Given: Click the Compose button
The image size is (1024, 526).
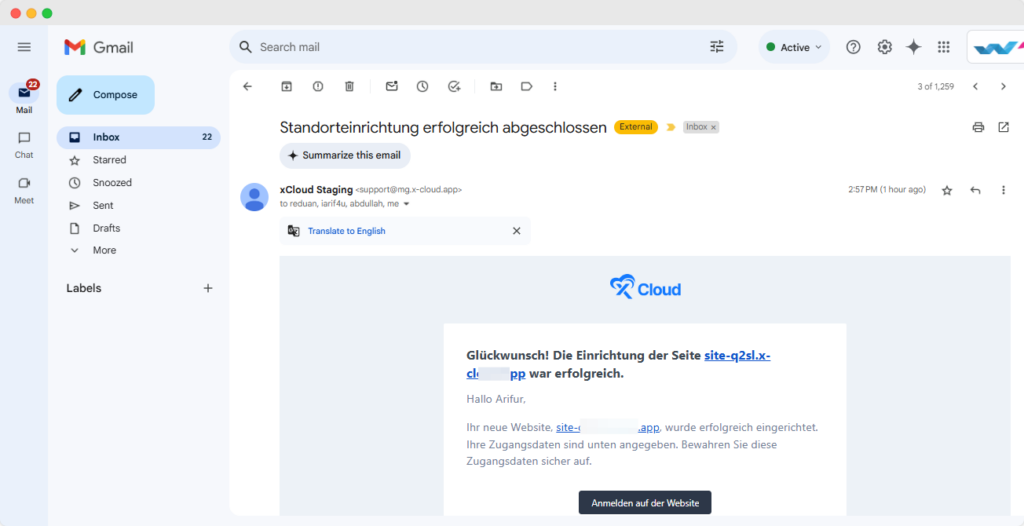Looking at the screenshot, I should (105, 95).
